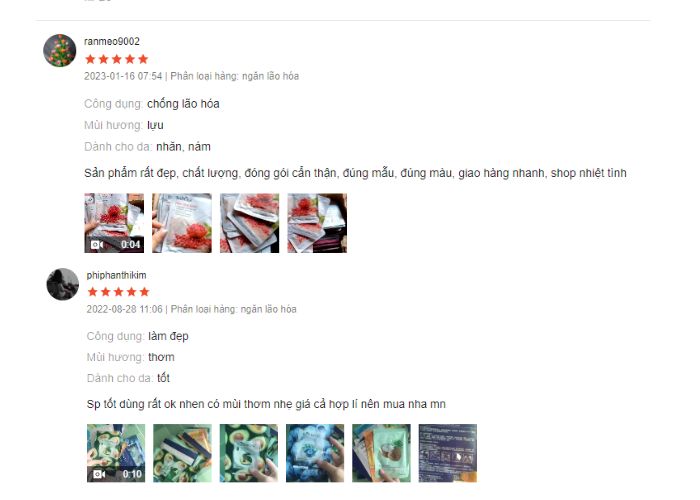The width and height of the screenshot is (700, 500).
Task: Click phiphanthikim's five-star rating
Action: (118, 292)
